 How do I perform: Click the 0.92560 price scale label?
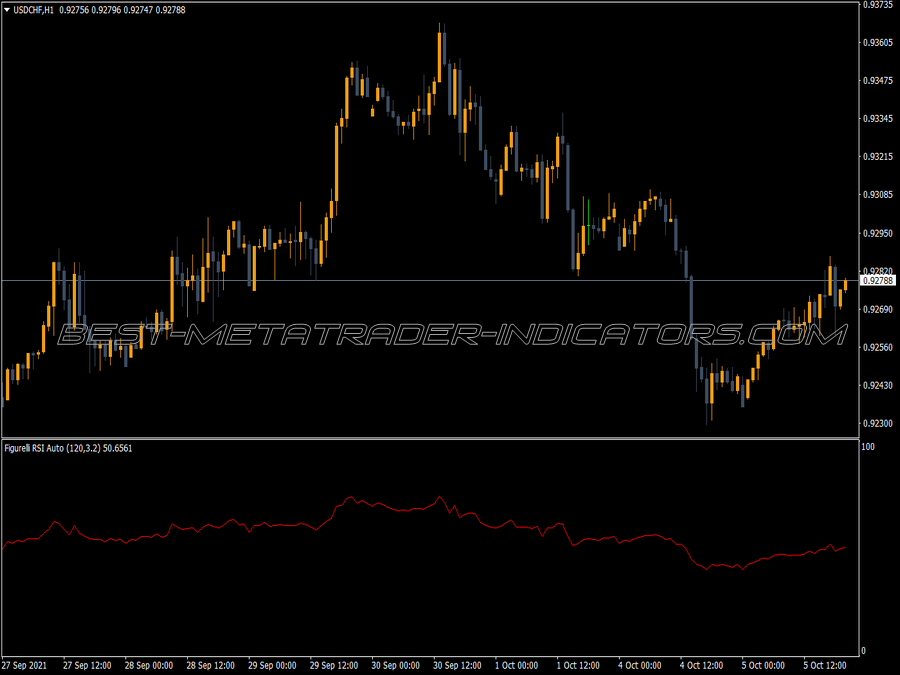coord(878,347)
